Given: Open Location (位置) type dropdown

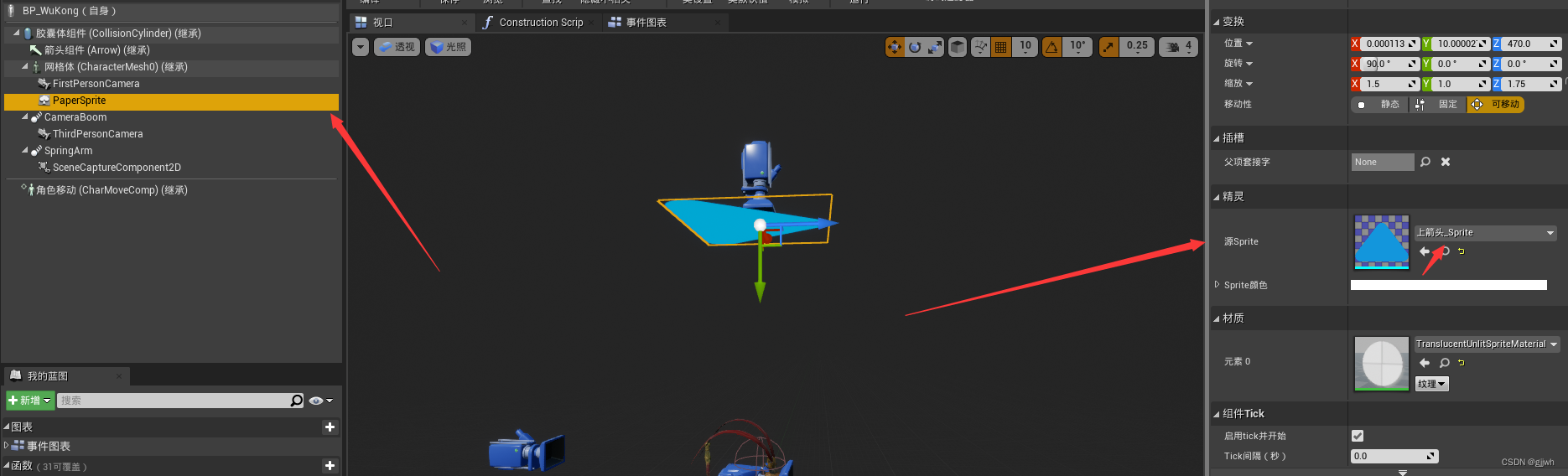Looking at the screenshot, I should click(x=1238, y=44).
